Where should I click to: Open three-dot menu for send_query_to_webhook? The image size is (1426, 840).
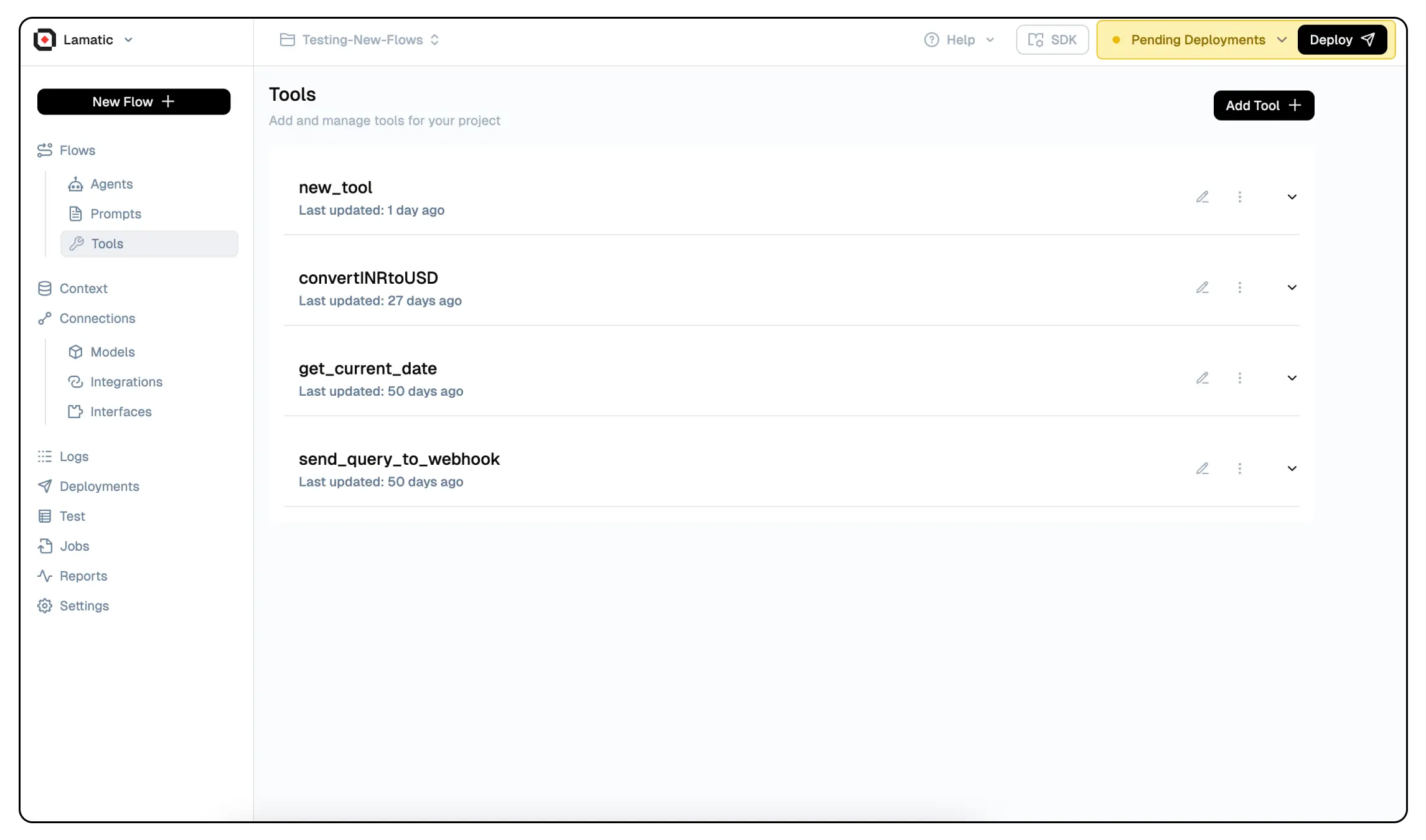(1240, 469)
